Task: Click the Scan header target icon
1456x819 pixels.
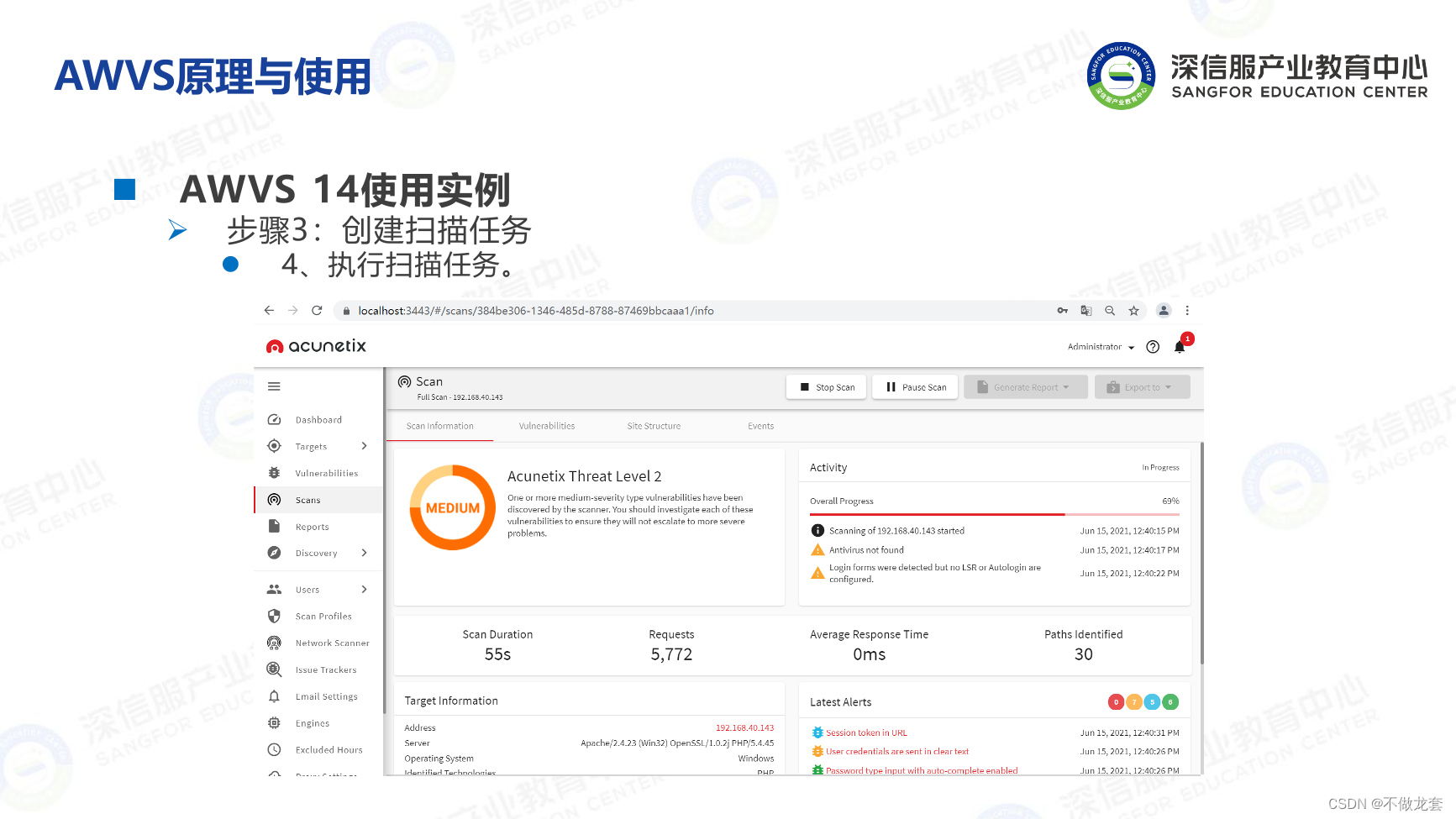Action: click(404, 381)
